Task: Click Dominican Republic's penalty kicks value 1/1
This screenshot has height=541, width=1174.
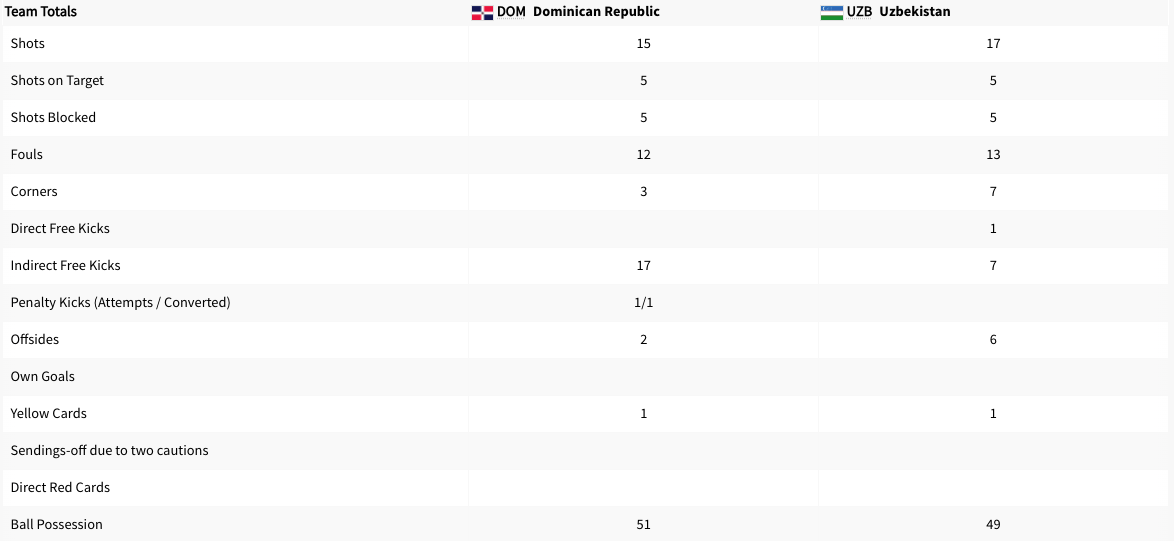Action: click(x=643, y=303)
